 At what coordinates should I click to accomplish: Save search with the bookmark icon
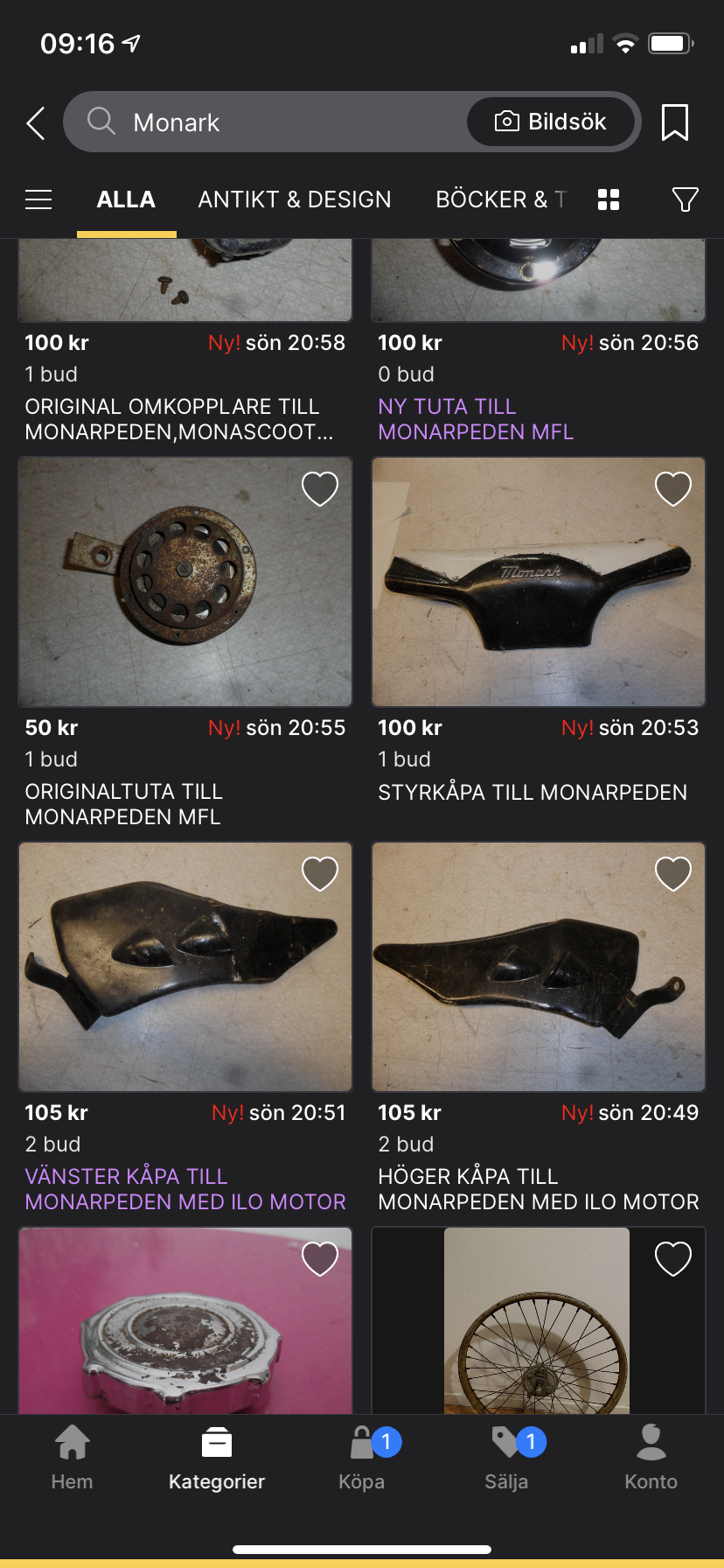pyautogui.click(x=675, y=122)
